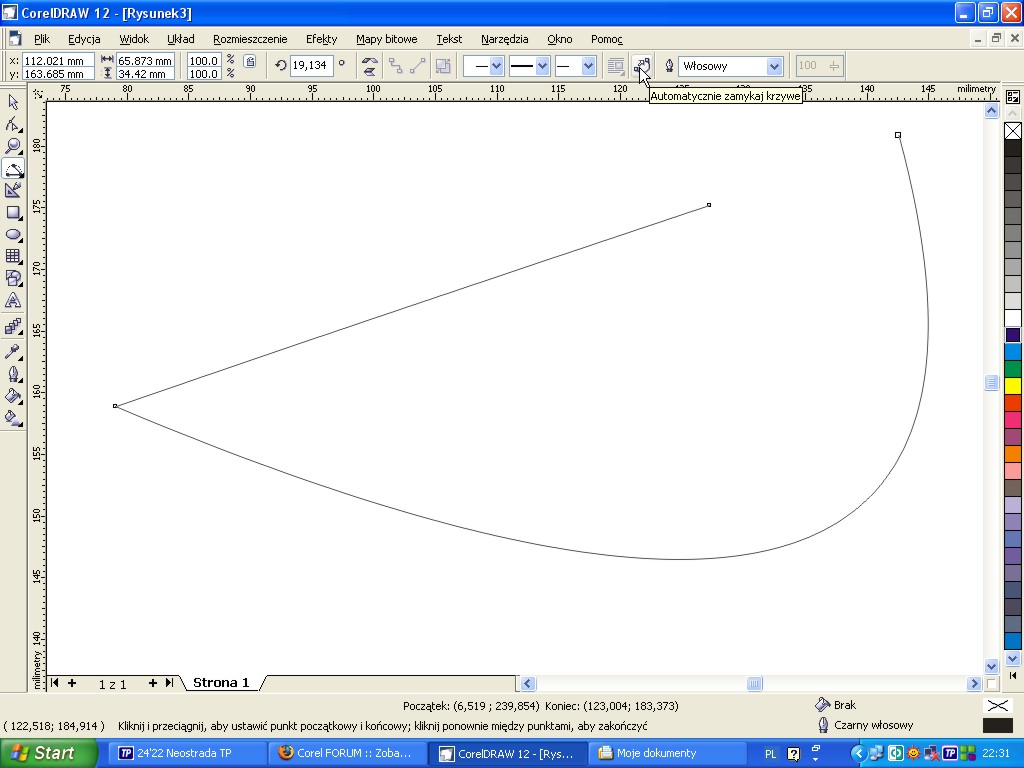The height and width of the screenshot is (768, 1024).
Task: Open the outline width Włosowy dropdown
Action: [773, 66]
